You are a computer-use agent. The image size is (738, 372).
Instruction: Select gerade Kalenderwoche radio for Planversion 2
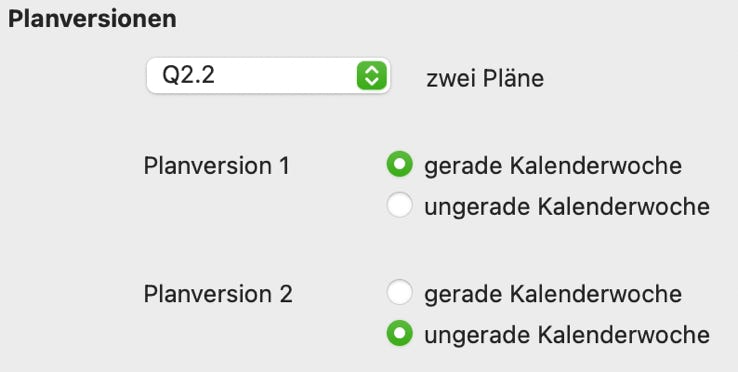(x=400, y=292)
